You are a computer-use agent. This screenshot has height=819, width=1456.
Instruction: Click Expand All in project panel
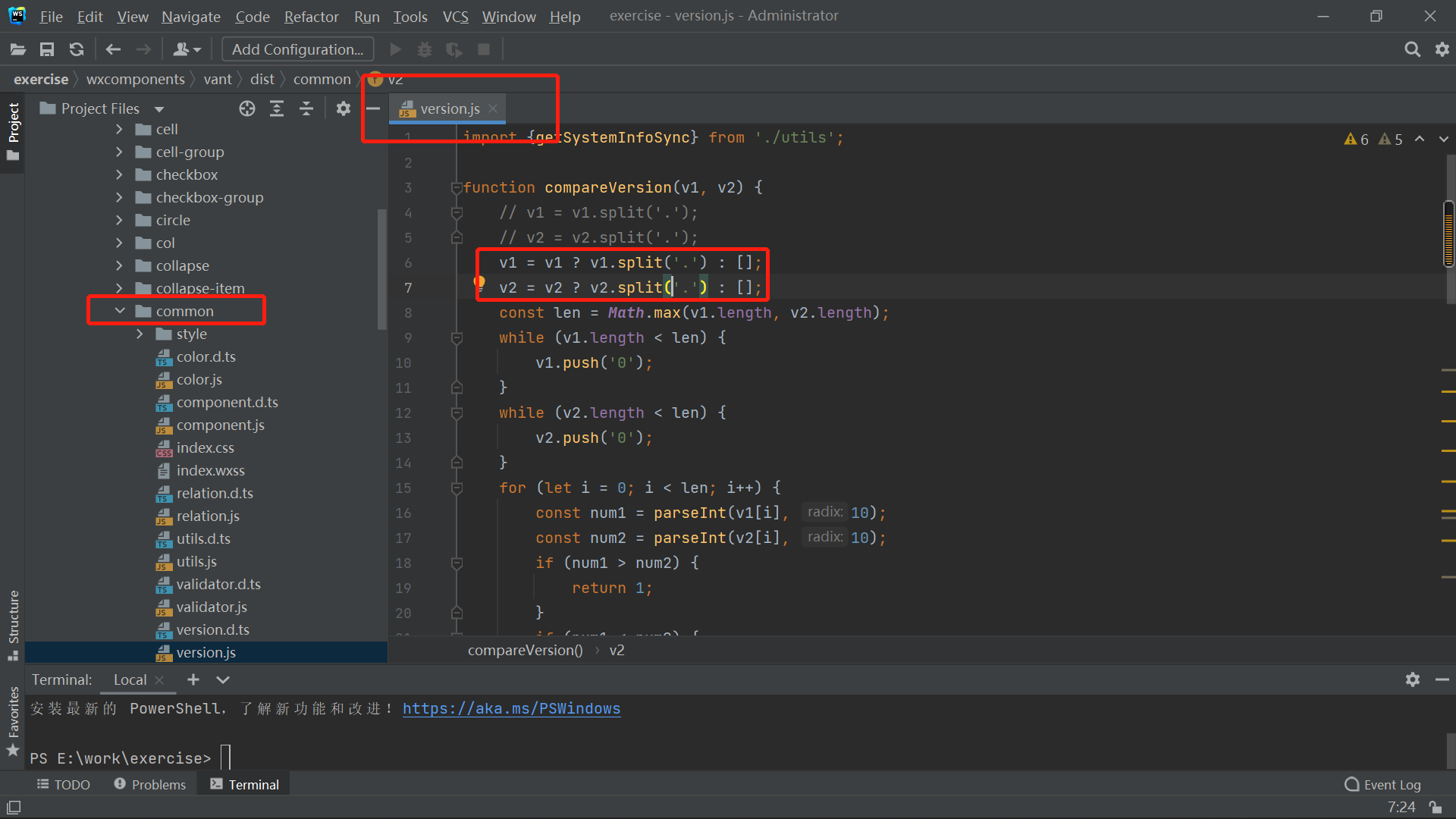(x=277, y=108)
